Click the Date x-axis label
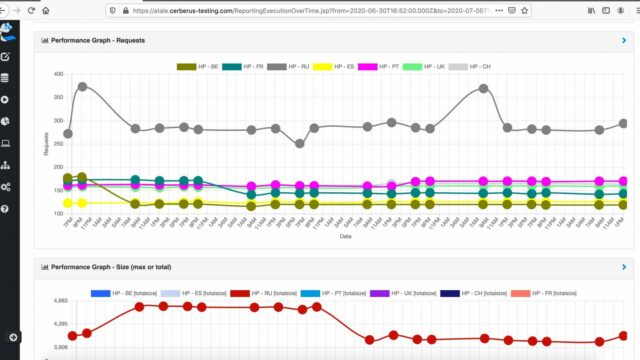The width and height of the screenshot is (640, 360). [345, 236]
